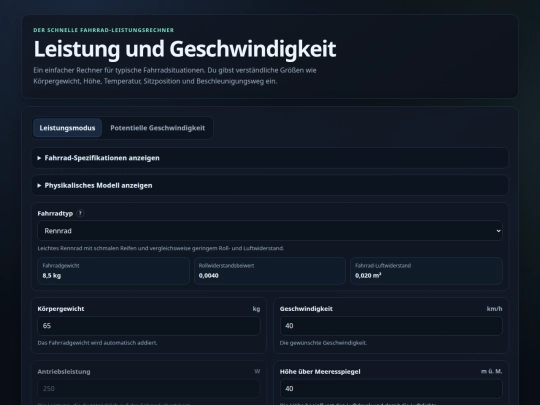
Task: Expand Physikalisches Modell anzeigen section
Action: click(270, 185)
